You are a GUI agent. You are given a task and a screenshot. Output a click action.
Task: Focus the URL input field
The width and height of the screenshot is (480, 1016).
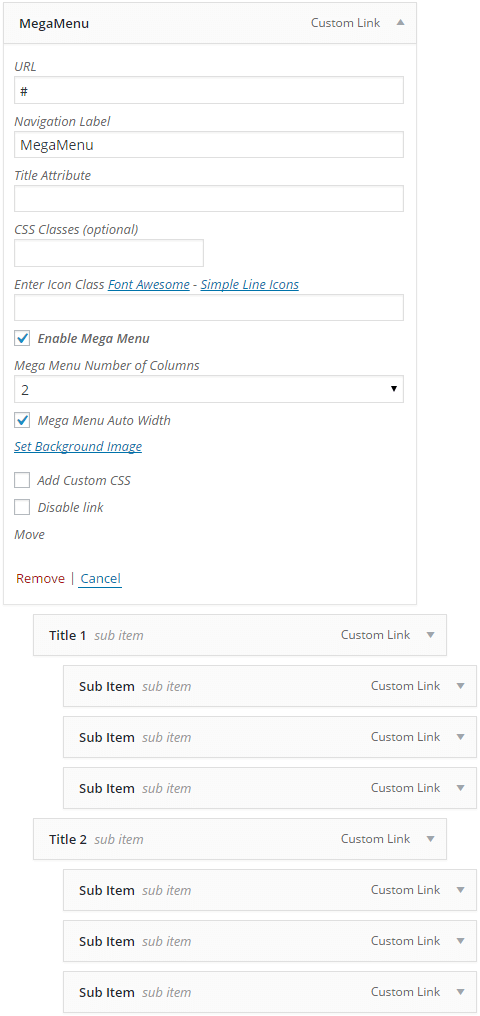[209, 91]
